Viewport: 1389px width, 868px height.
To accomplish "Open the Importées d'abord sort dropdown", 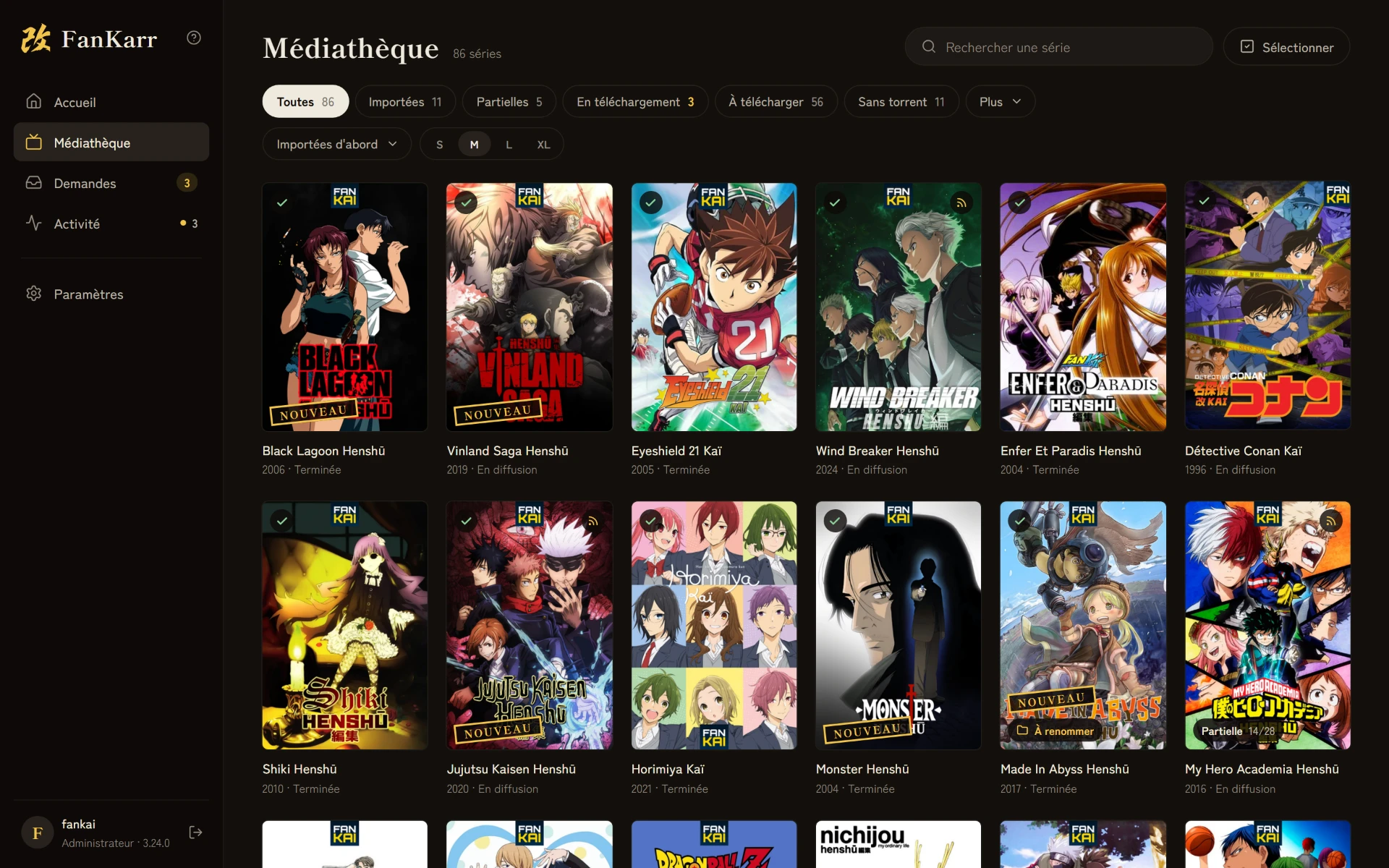I will pyautogui.click(x=336, y=144).
